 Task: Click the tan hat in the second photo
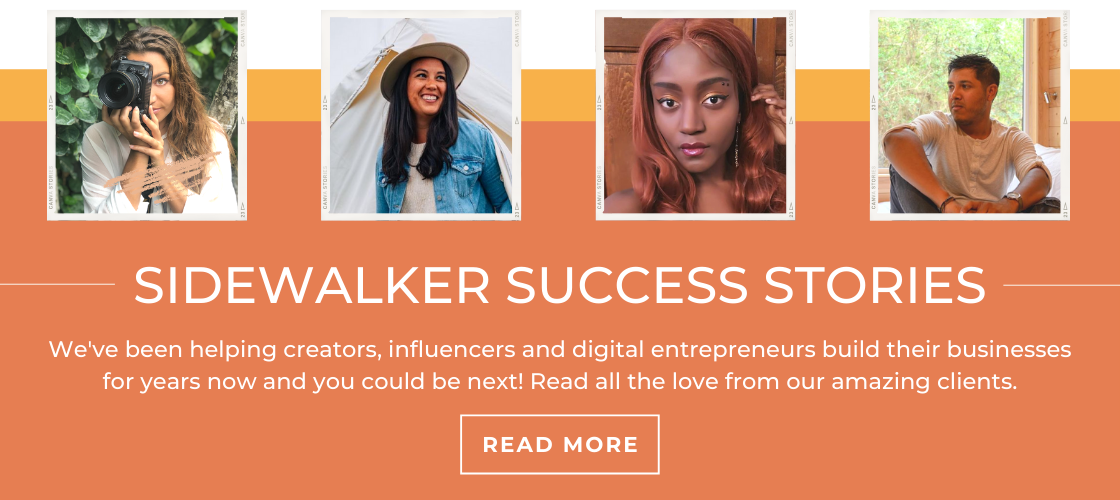tap(424, 66)
